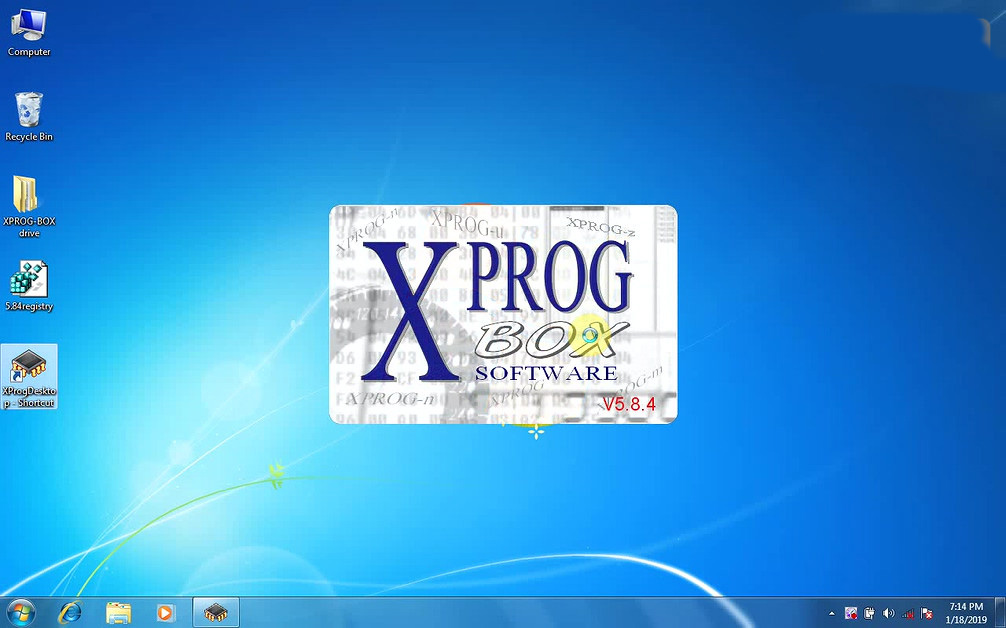Select the XPROG-BOX drive folder

[29, 207]
